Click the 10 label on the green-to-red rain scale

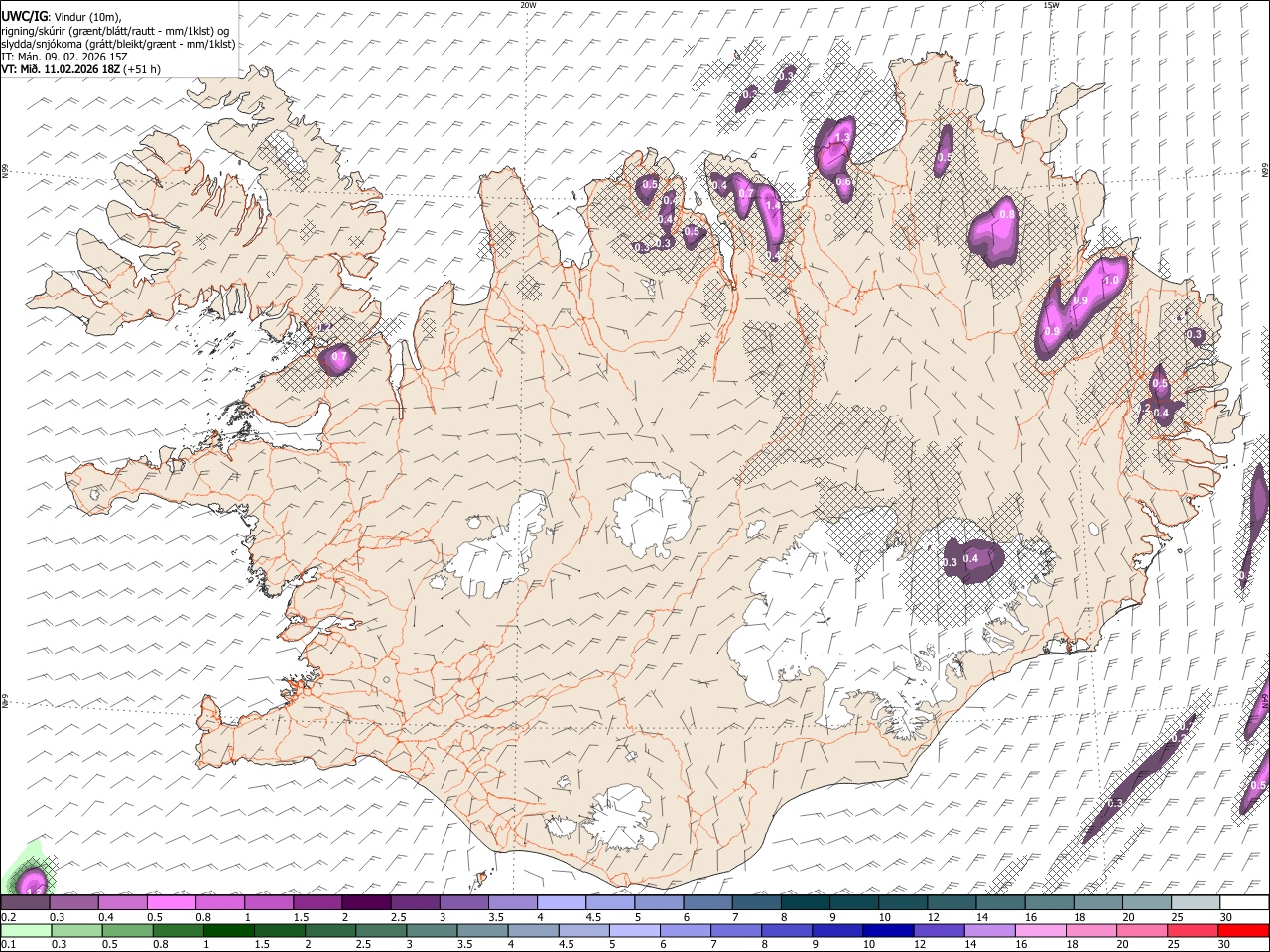click(868, 944)
